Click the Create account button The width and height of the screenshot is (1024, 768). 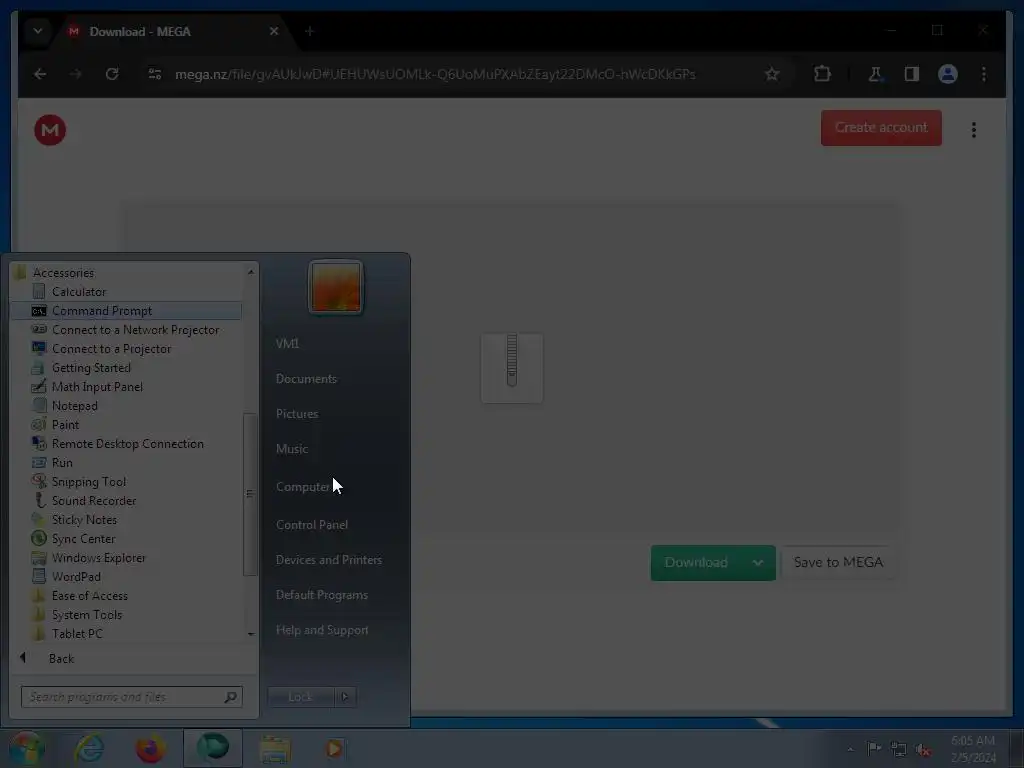(881, 128)
